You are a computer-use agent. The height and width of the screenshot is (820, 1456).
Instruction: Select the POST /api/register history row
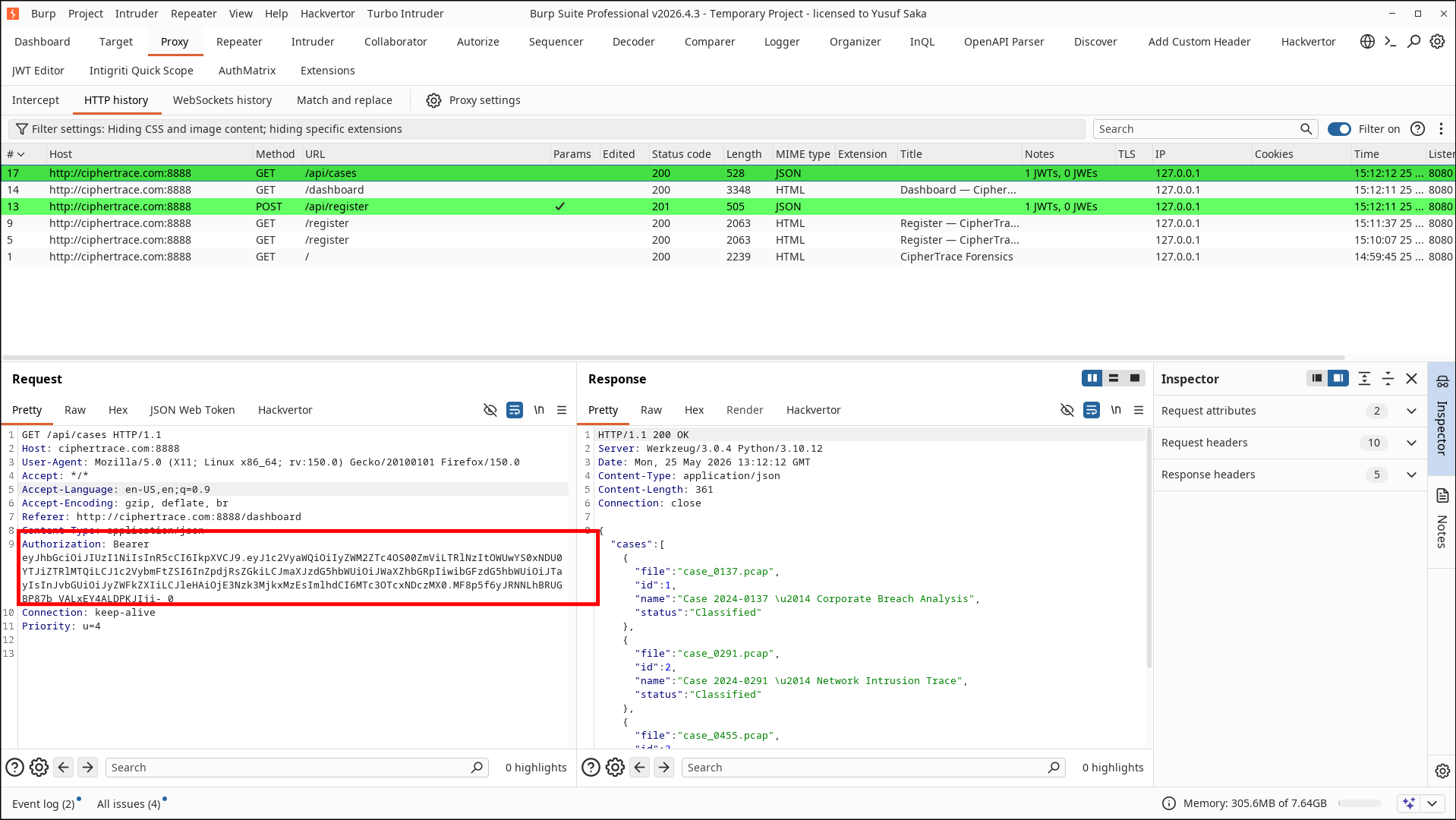[x=727, y=207]
